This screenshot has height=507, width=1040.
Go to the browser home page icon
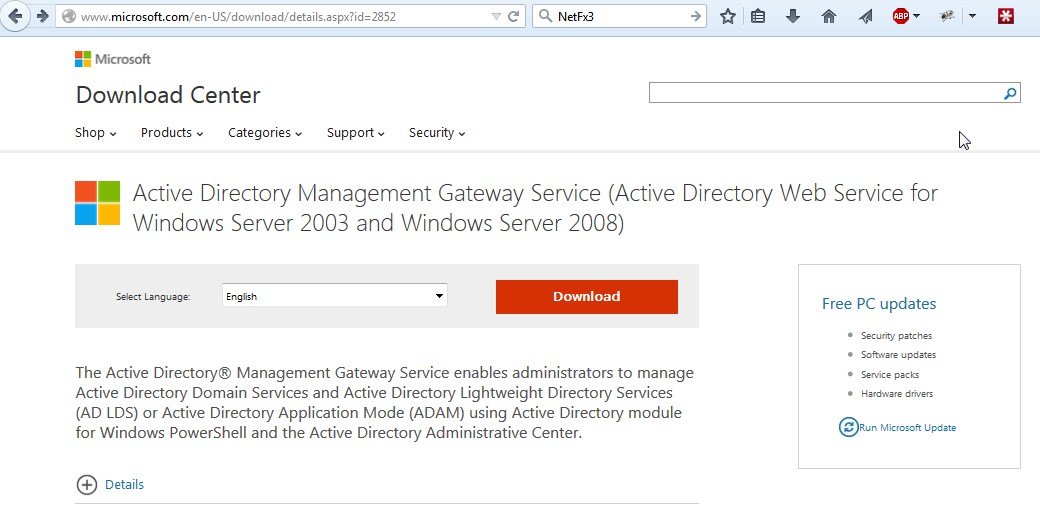(x=828, y=16)
